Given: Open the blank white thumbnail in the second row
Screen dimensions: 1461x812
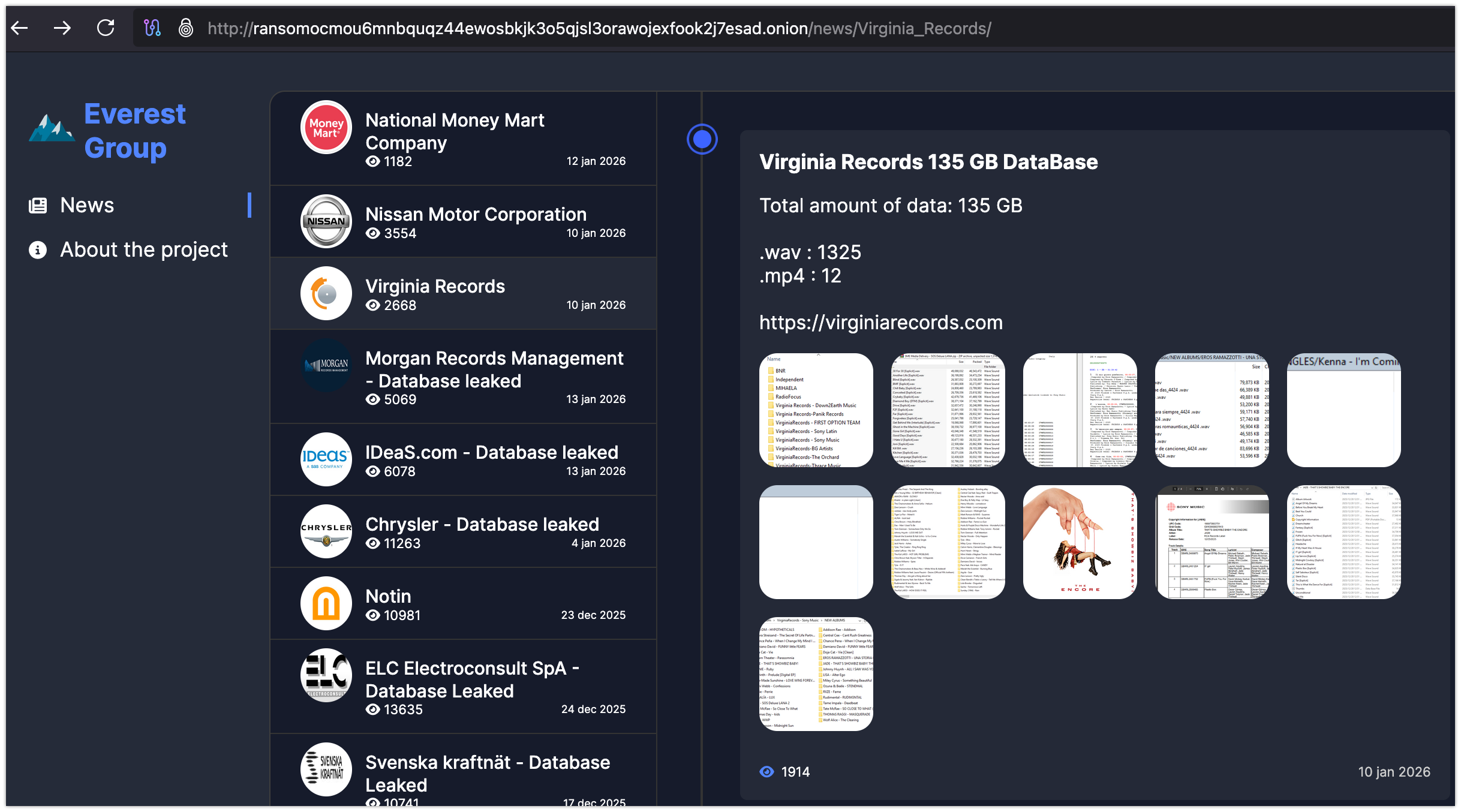Looking at the screenshot, I should (816, 542).
